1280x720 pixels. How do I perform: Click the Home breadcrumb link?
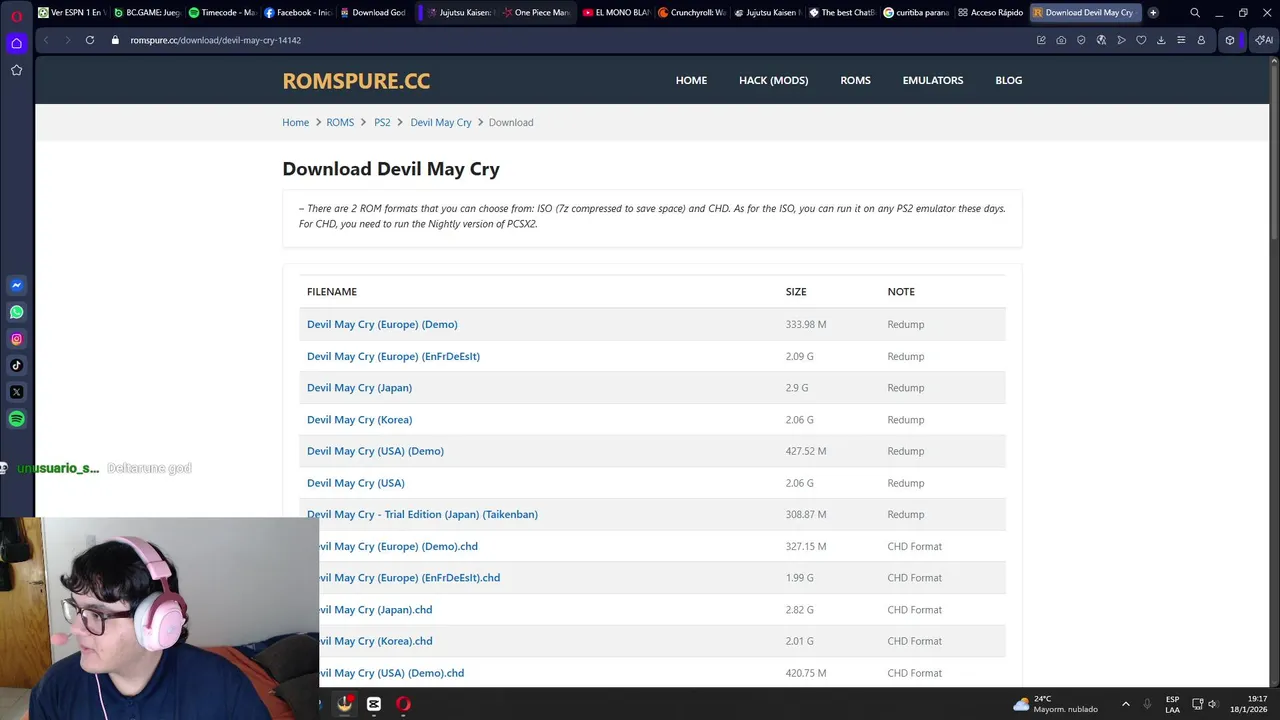click(295, 122)
